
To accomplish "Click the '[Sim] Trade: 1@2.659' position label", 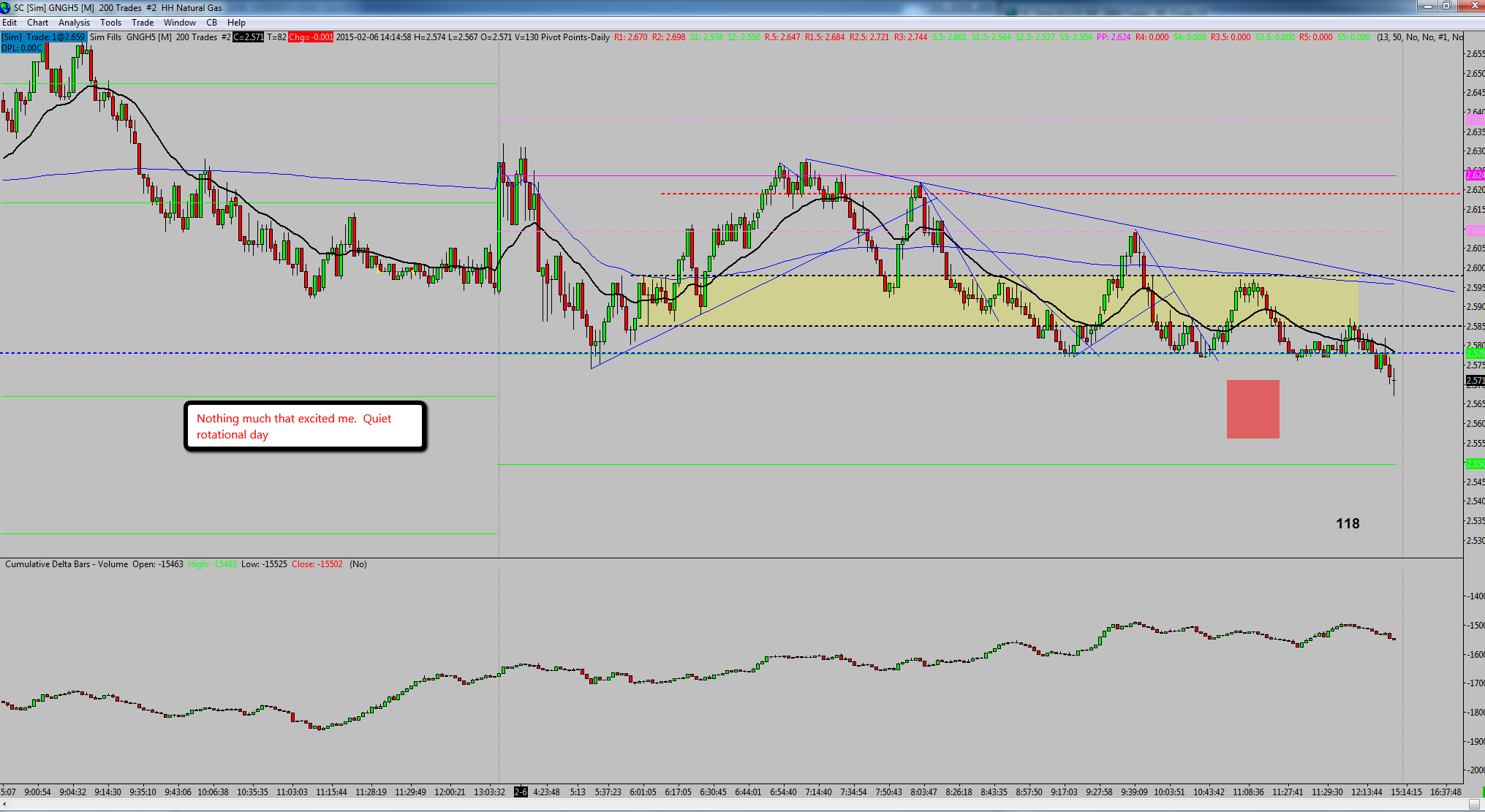I will 44,37.
